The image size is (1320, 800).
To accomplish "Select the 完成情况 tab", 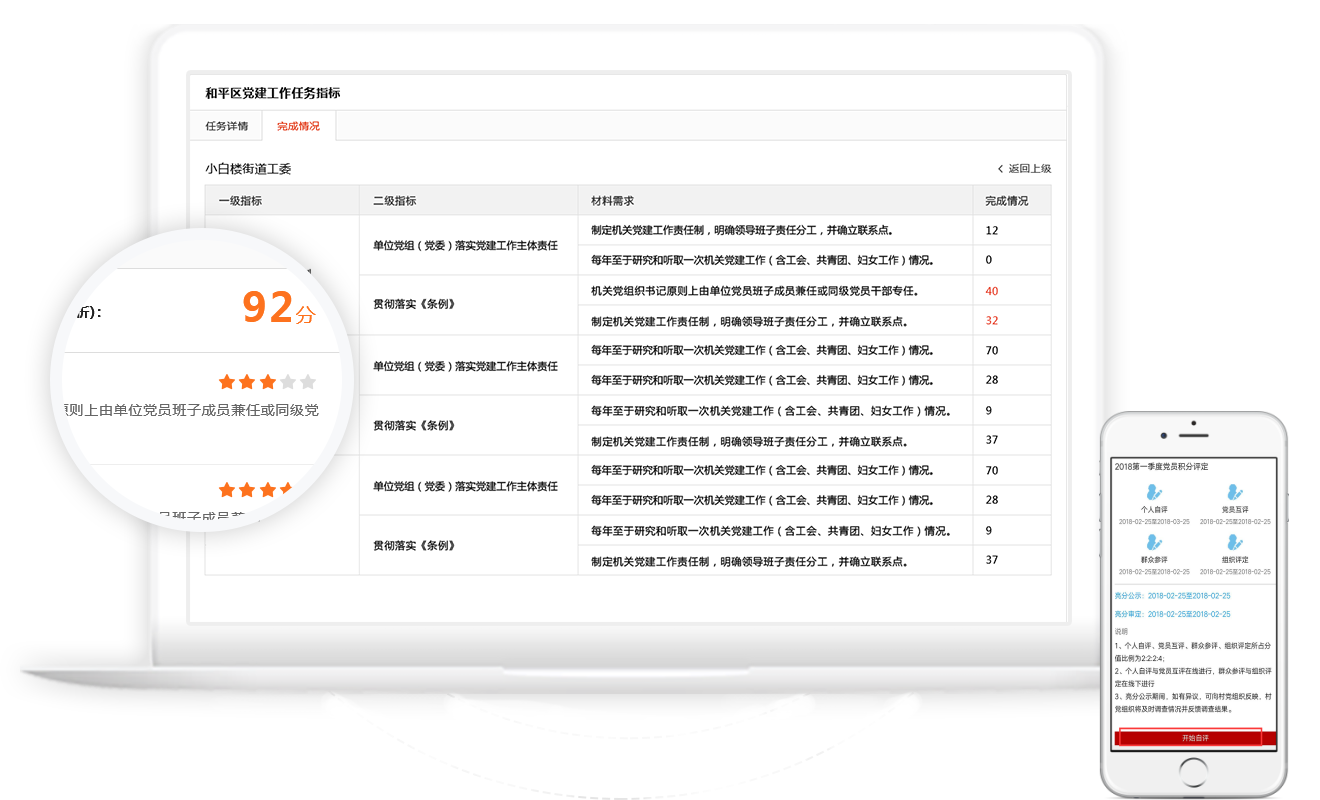I will tap(298, 126).
